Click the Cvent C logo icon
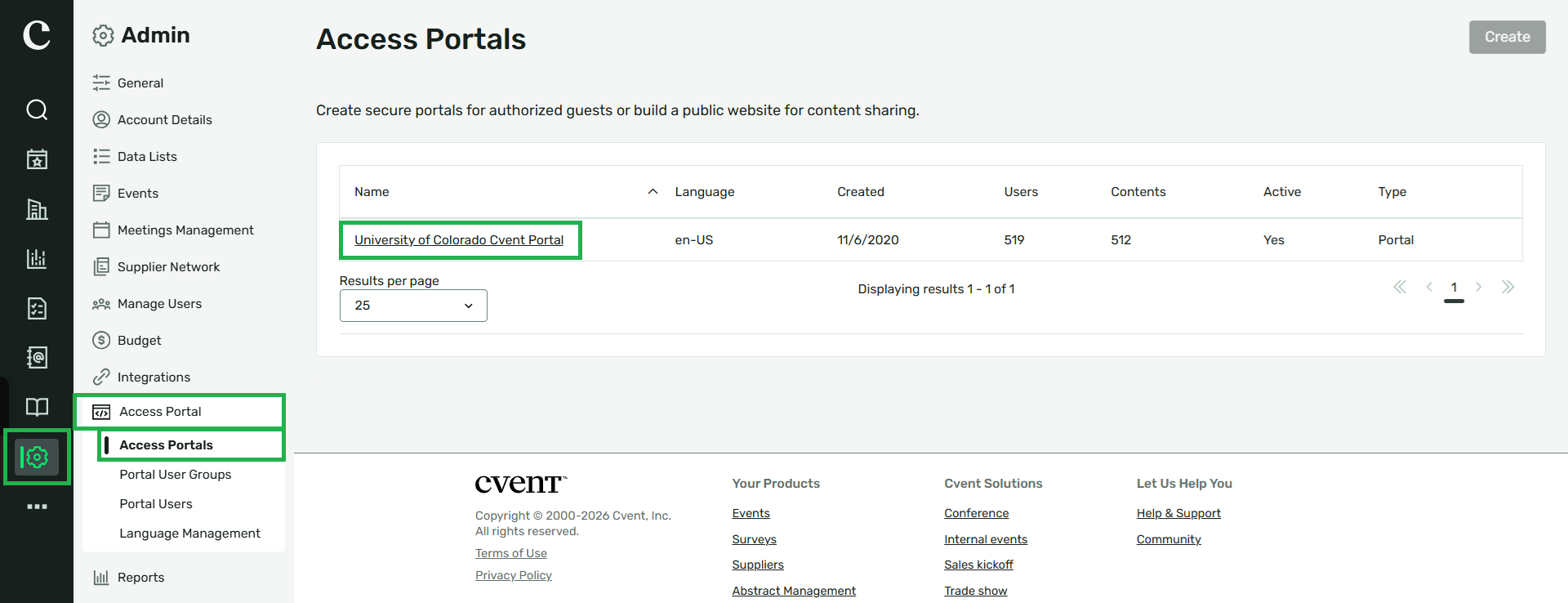 (x=37, y=35)
